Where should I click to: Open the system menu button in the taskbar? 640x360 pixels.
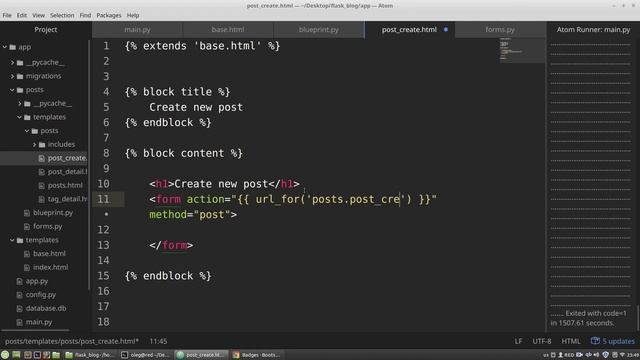5,355
